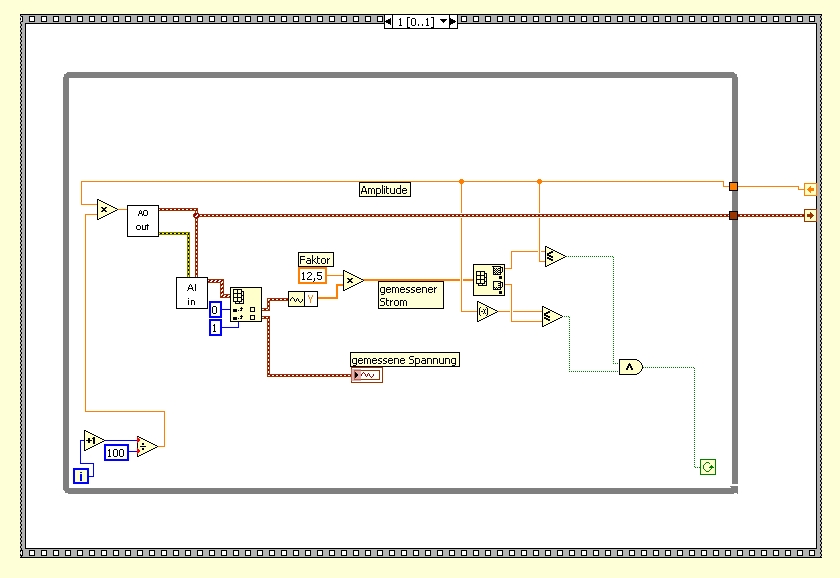Screen dimensions: 840x578
Task: Select the AI in subVI node
Action: click(192, 292)
